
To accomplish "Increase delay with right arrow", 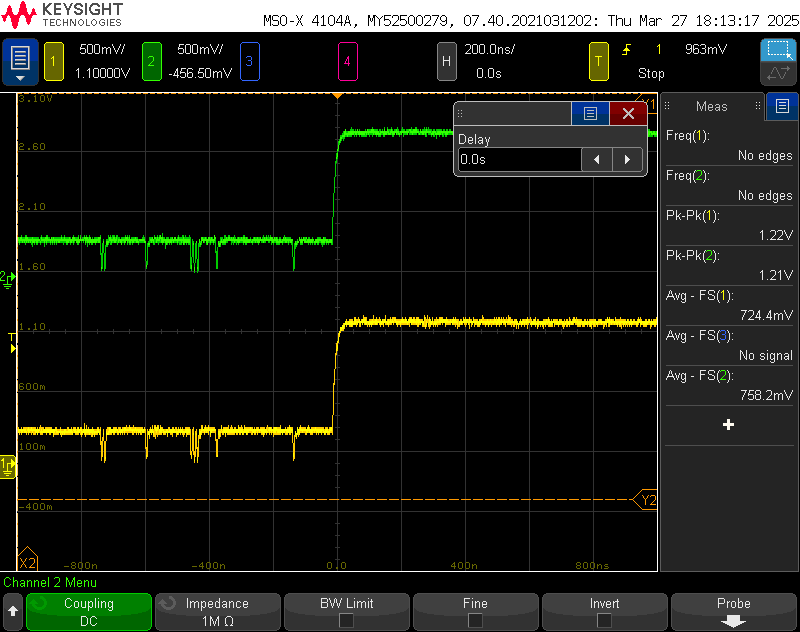I will pyautogui.click(x=627, y=160).
